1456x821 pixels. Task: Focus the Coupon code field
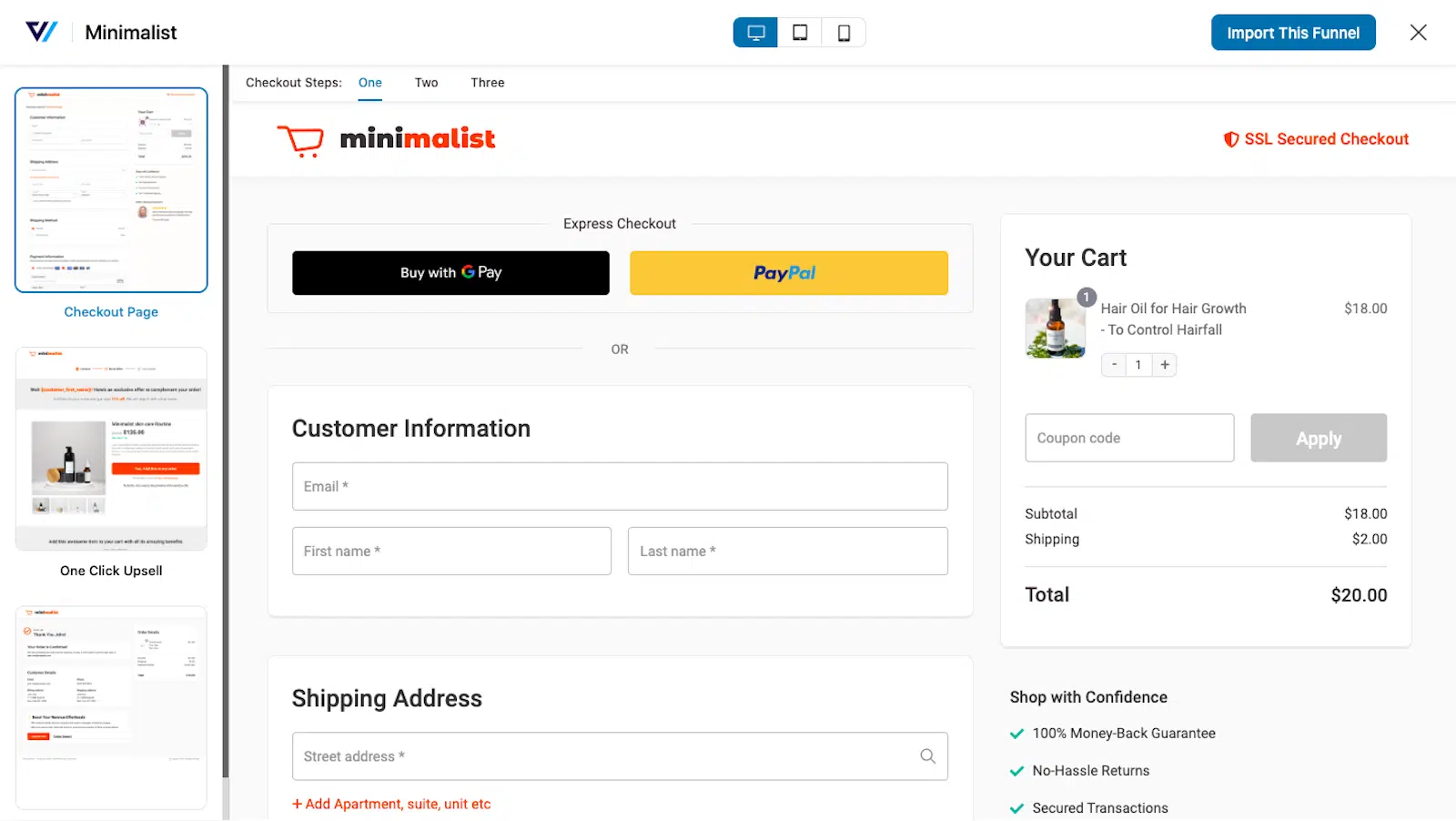coord(1129,438)
